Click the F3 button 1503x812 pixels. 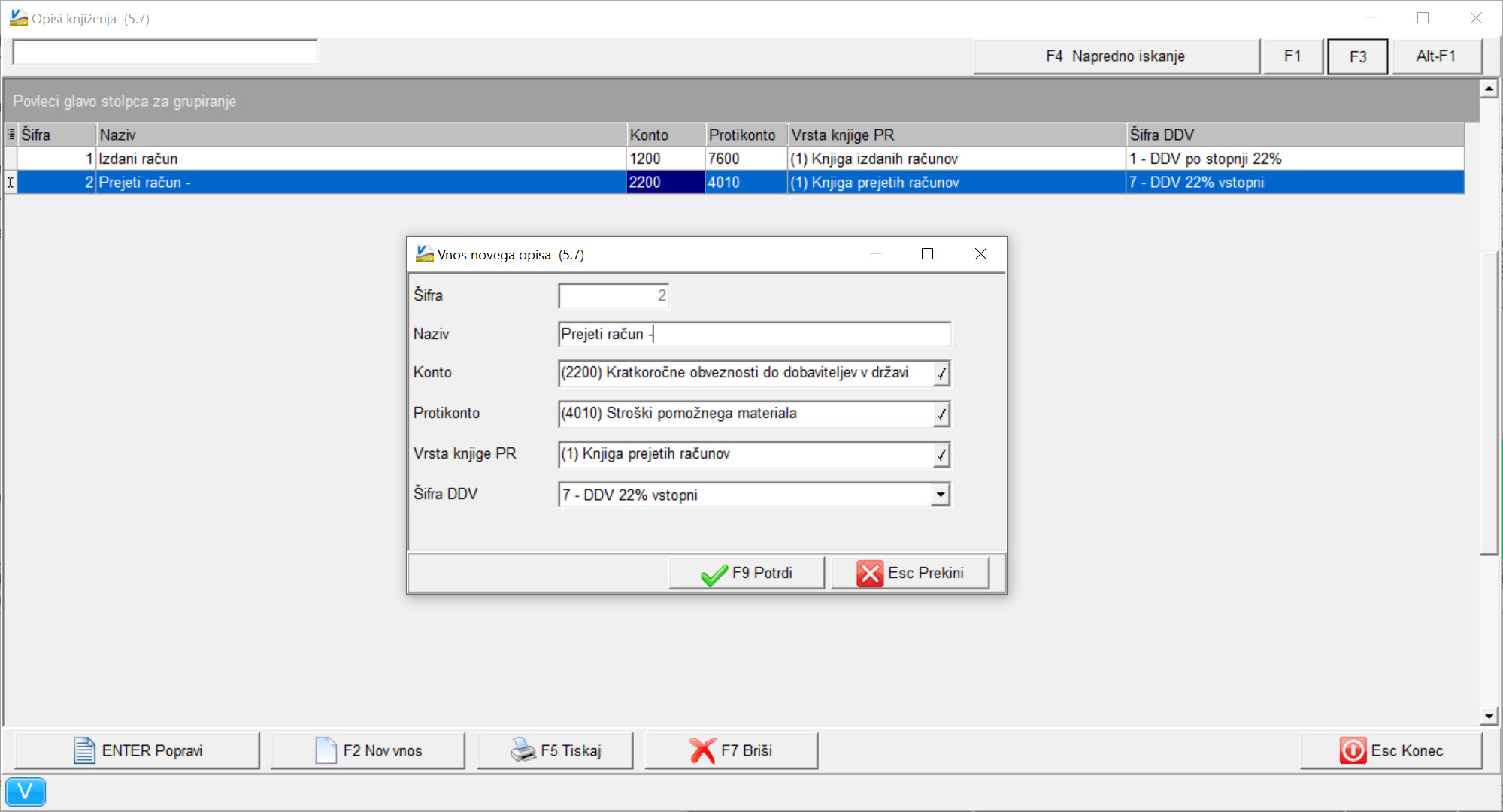pos(1358,57)
